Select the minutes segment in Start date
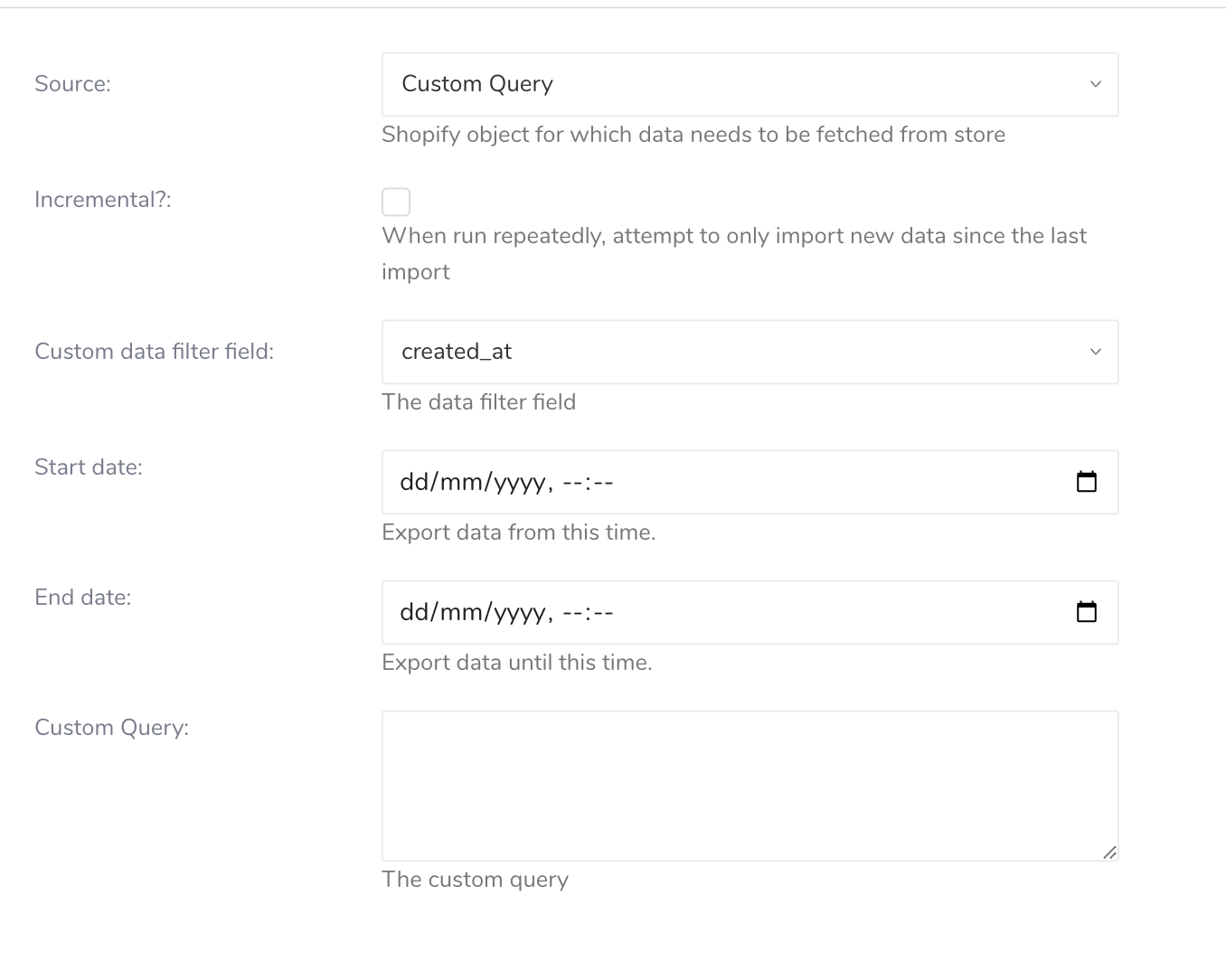The height and width of the screenshot is (980, 1226). [603, 483]
